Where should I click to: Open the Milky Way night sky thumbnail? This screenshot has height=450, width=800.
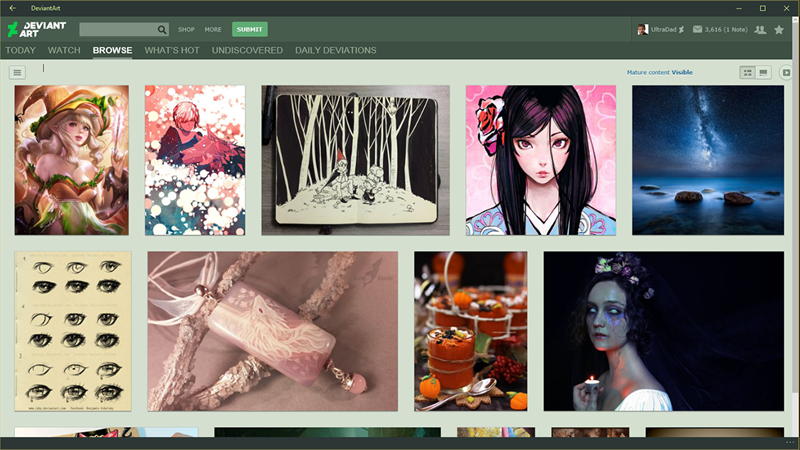[x=708, y=160]
